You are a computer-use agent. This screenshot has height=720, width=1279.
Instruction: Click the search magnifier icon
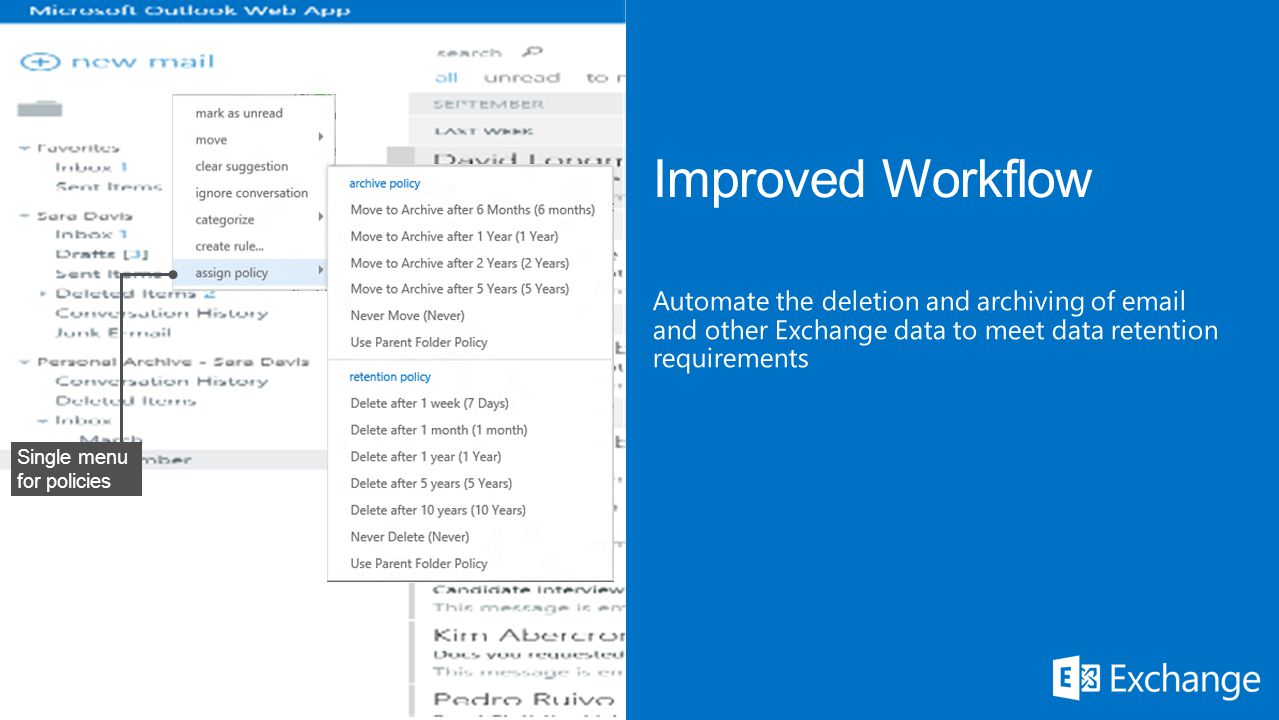532,53
